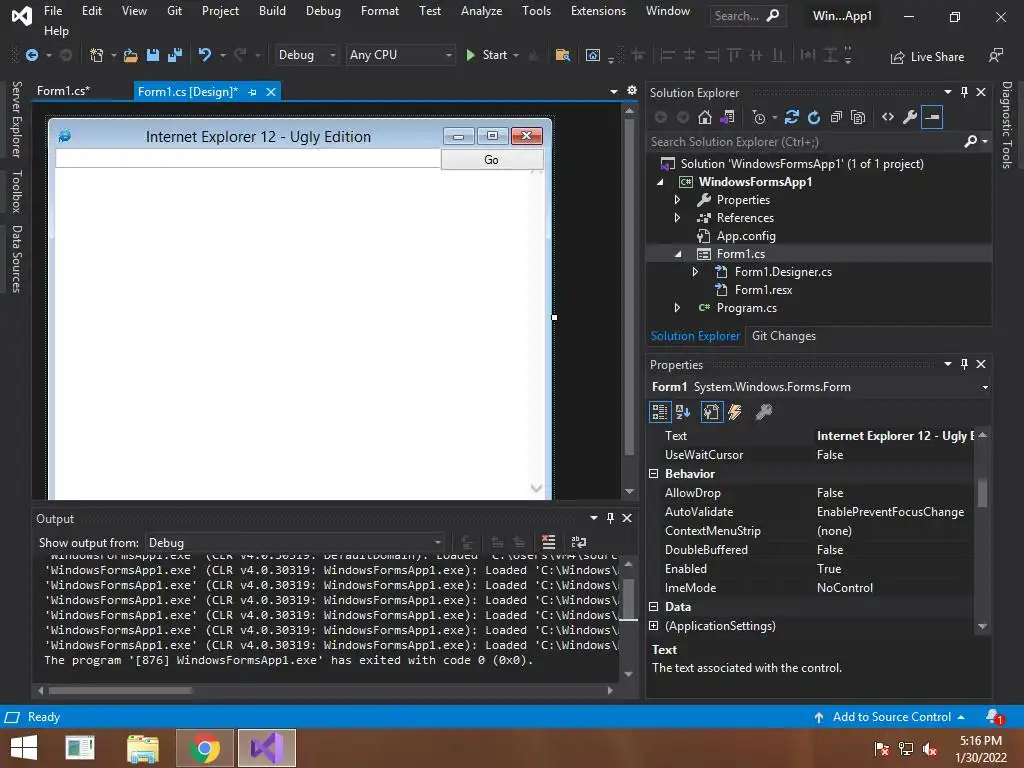This screenshot has width=1024, height=768.
Task: Click the Open File folder icon
Action: (131, 56)
